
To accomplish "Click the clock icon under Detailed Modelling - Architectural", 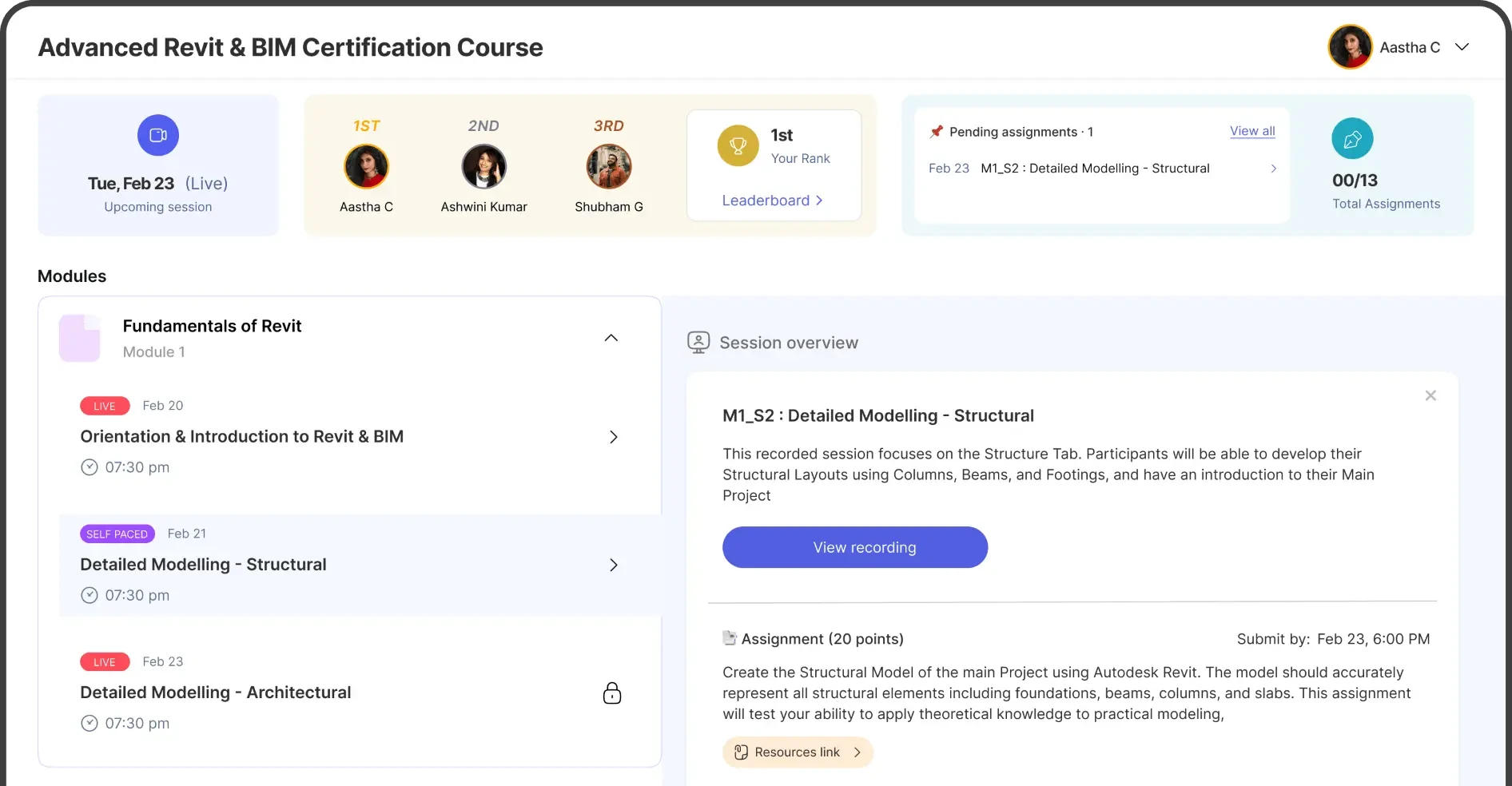I will [90, 723].
